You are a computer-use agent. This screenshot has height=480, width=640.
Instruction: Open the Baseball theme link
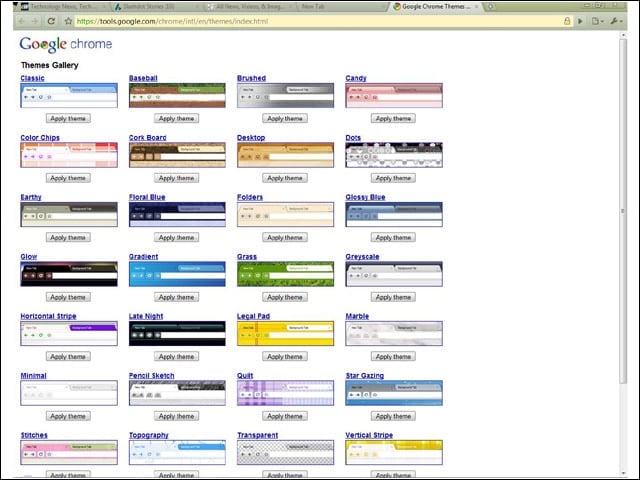[x=143, y=78]
